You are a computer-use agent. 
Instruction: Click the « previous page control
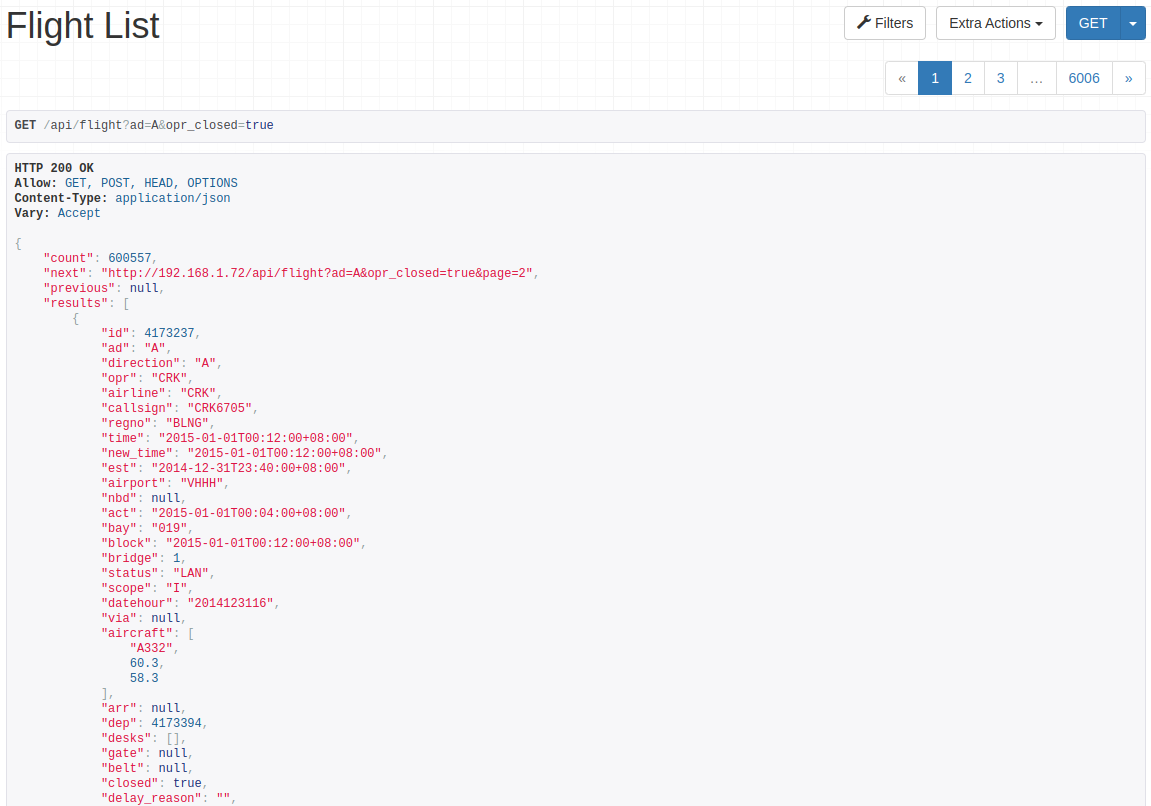click(x=902, y=77)
